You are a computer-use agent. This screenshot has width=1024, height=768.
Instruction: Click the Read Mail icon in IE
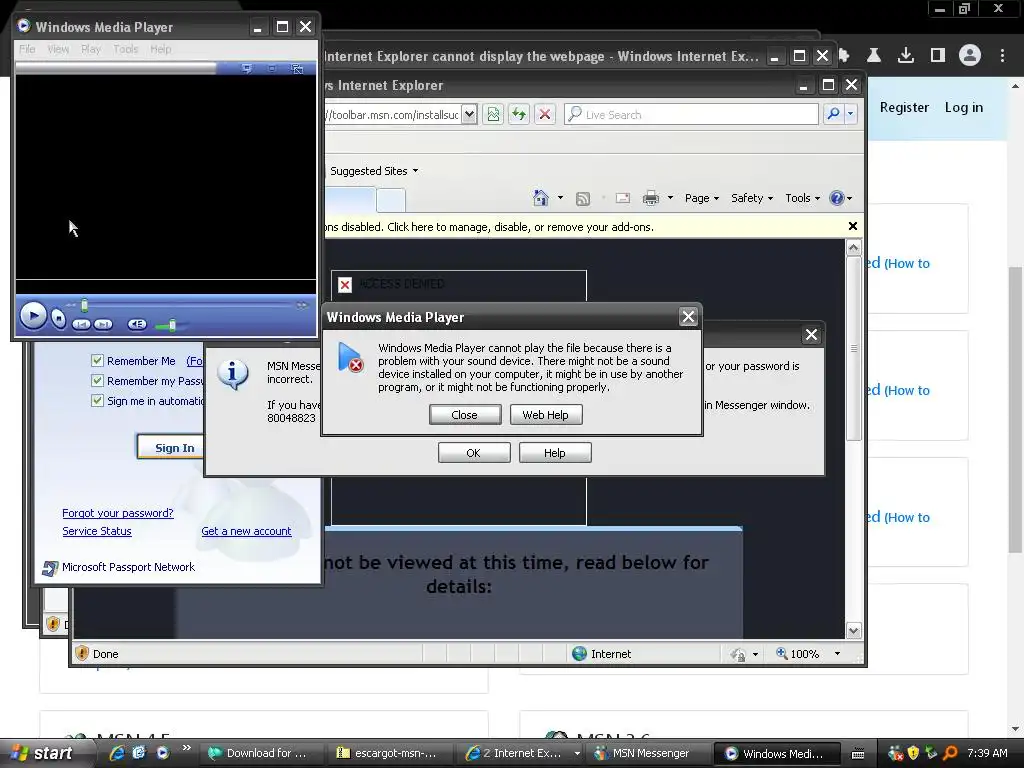click(x=623, y=198)
